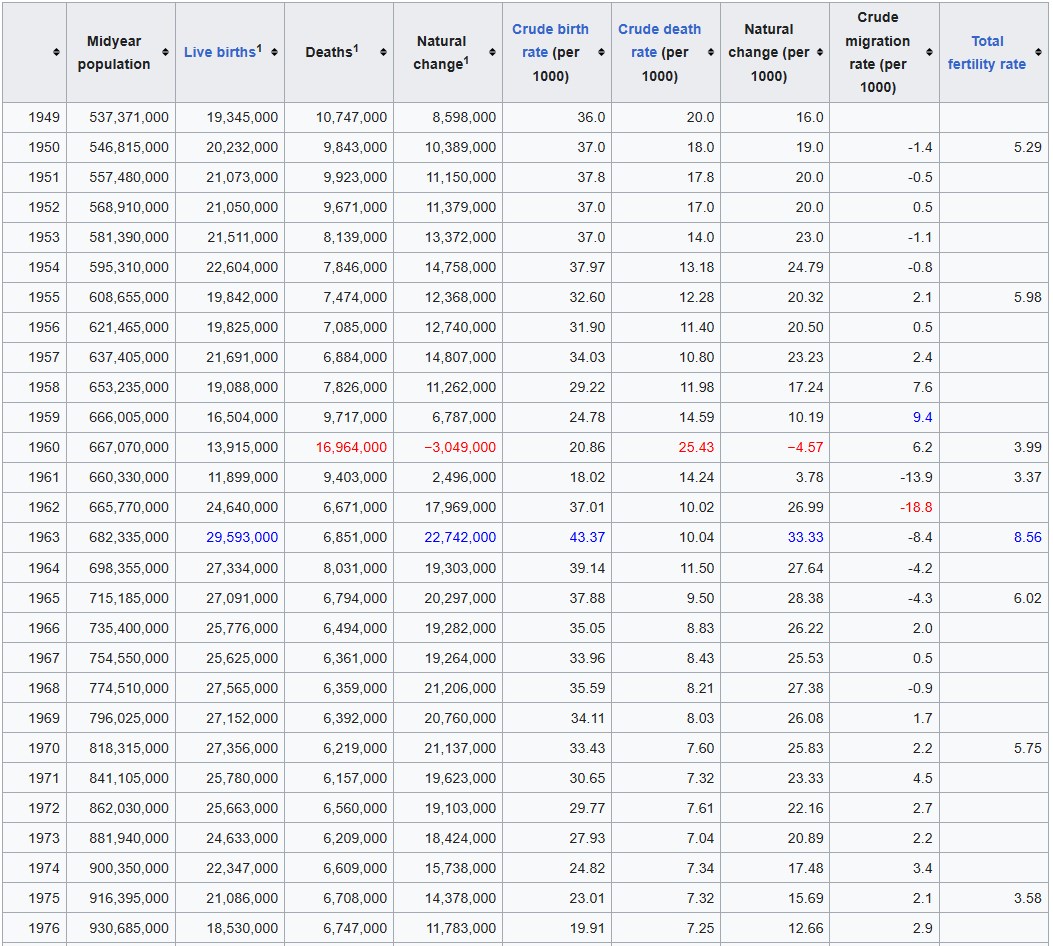Select the 537,371,000 population cell
Viewport: 1053px width, 946px height.
point(129,117)
